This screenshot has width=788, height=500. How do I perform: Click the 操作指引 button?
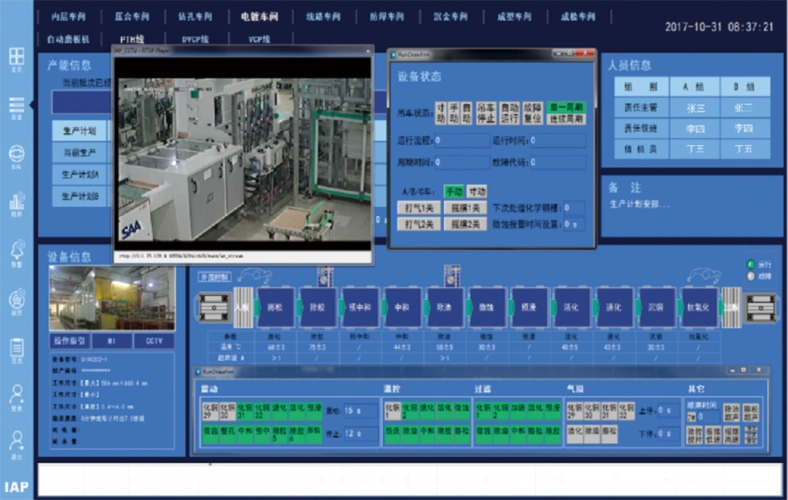point(71,341)
